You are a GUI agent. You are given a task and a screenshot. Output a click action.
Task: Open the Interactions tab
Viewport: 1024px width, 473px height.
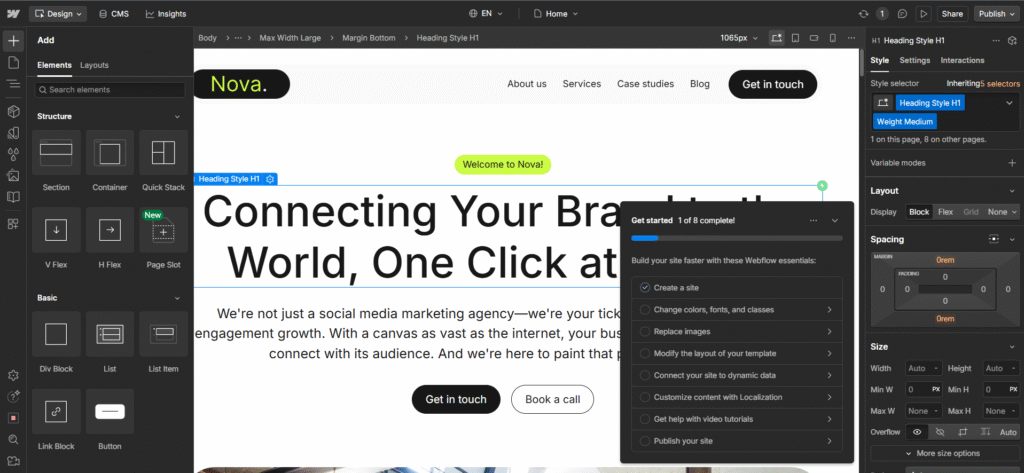click(962, 60)
